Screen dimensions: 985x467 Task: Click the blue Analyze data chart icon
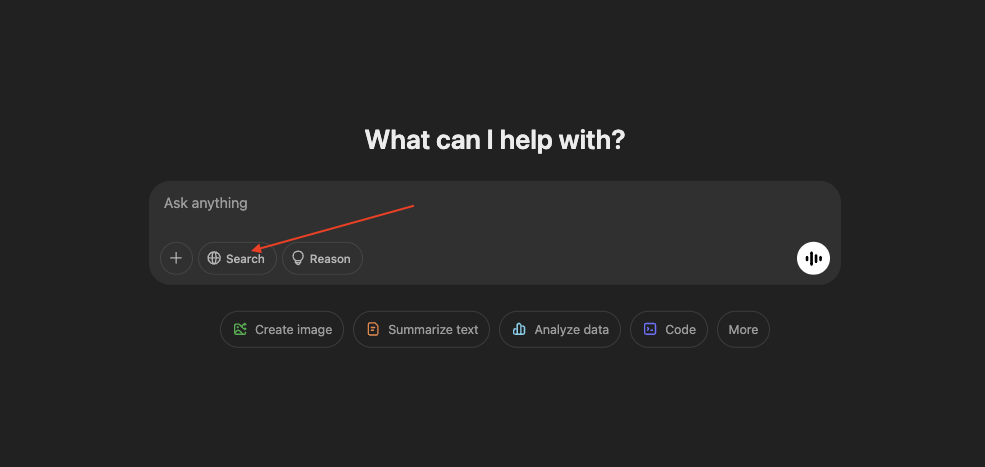click(519, 329)
